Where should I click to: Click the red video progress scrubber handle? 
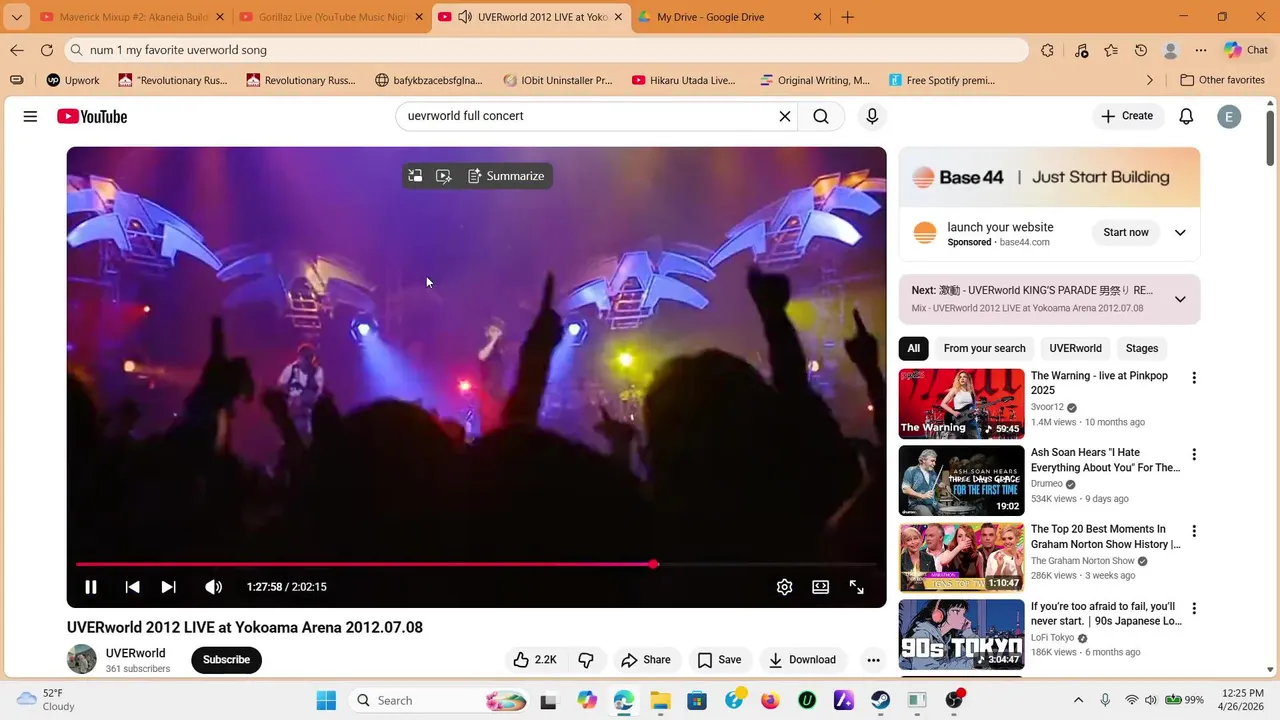[653, 564]
